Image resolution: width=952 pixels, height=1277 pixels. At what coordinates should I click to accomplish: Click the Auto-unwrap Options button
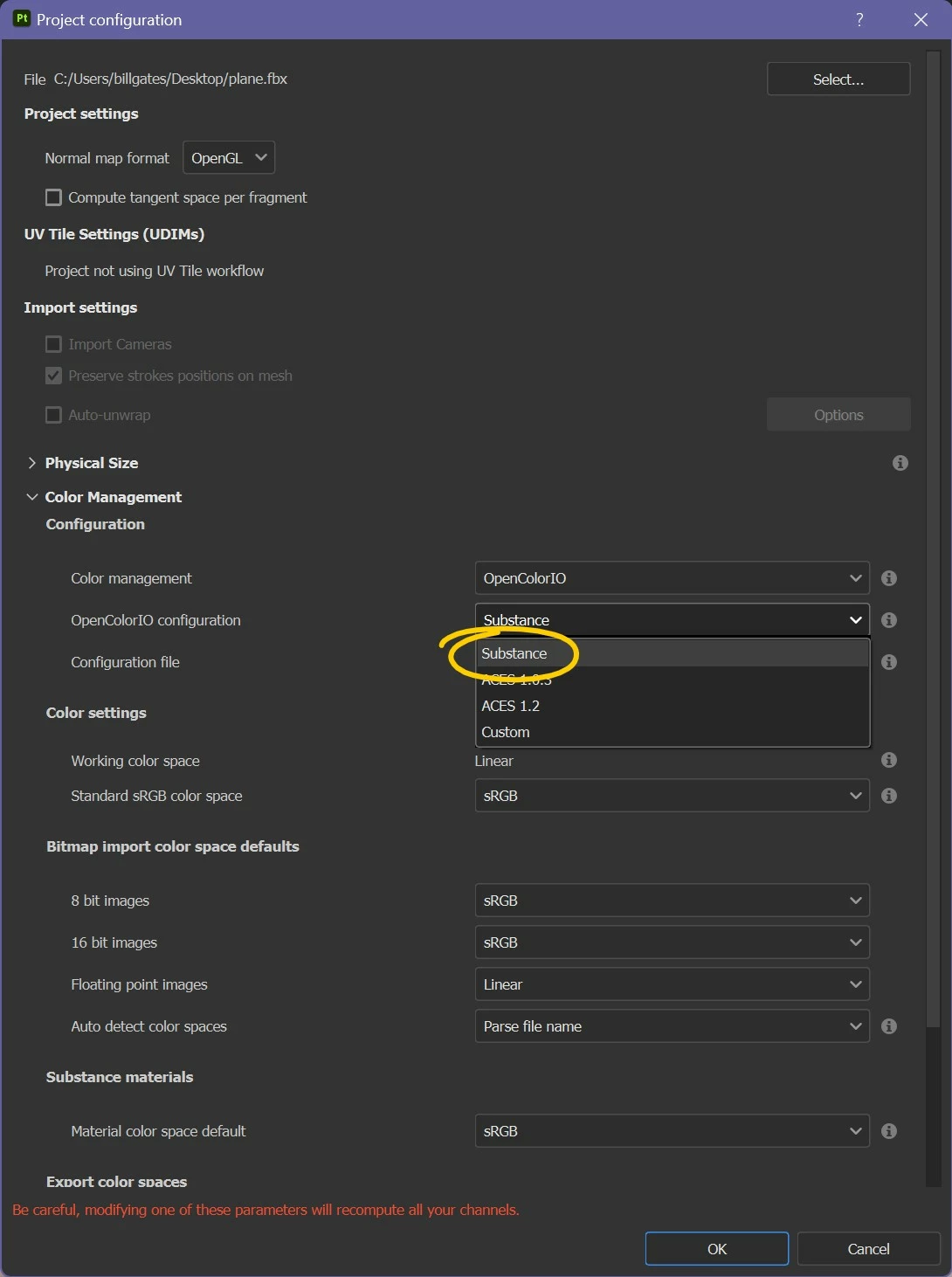[838, 415]
